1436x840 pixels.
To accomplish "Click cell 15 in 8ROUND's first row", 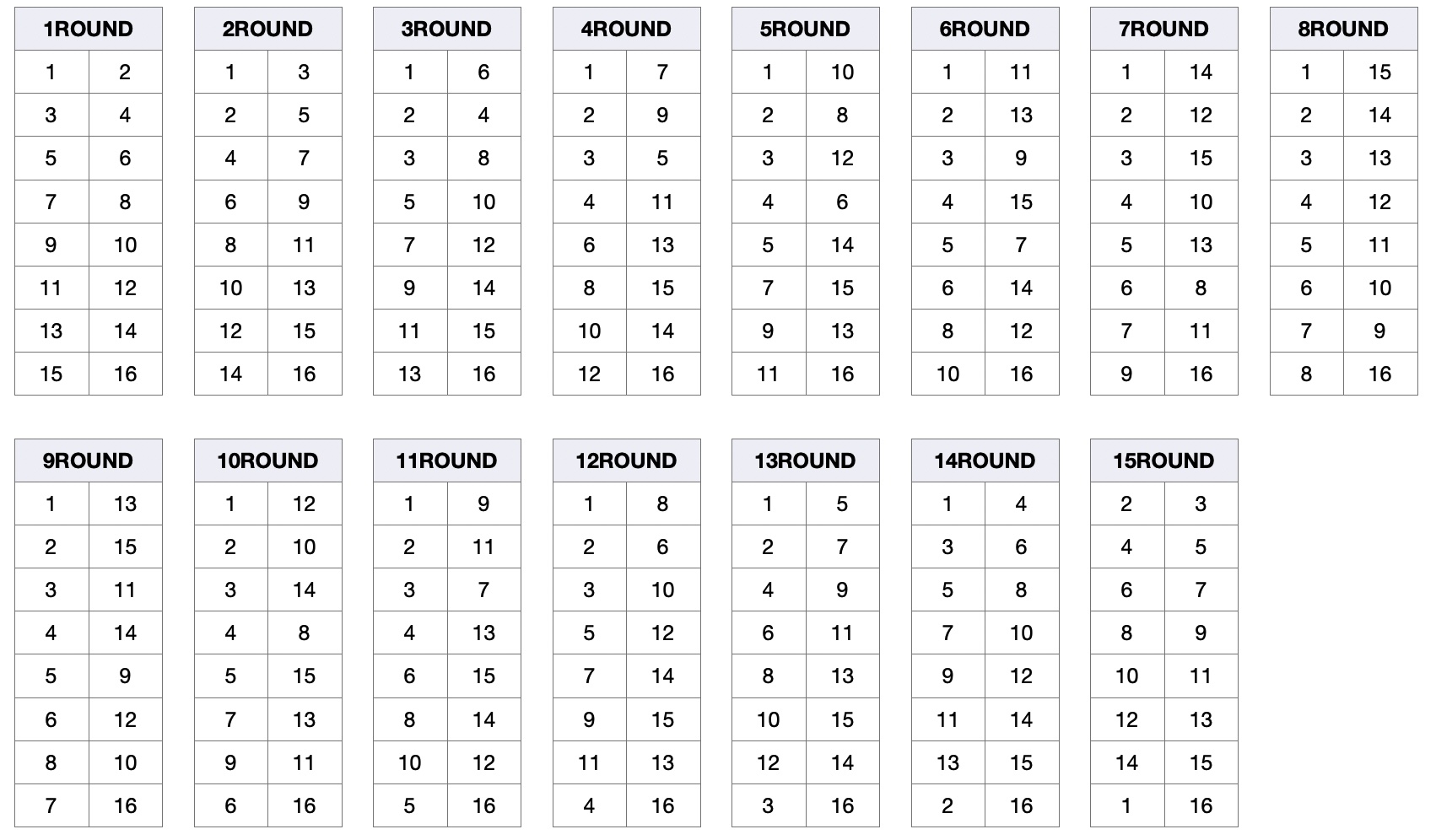I will pos(1380,72).
